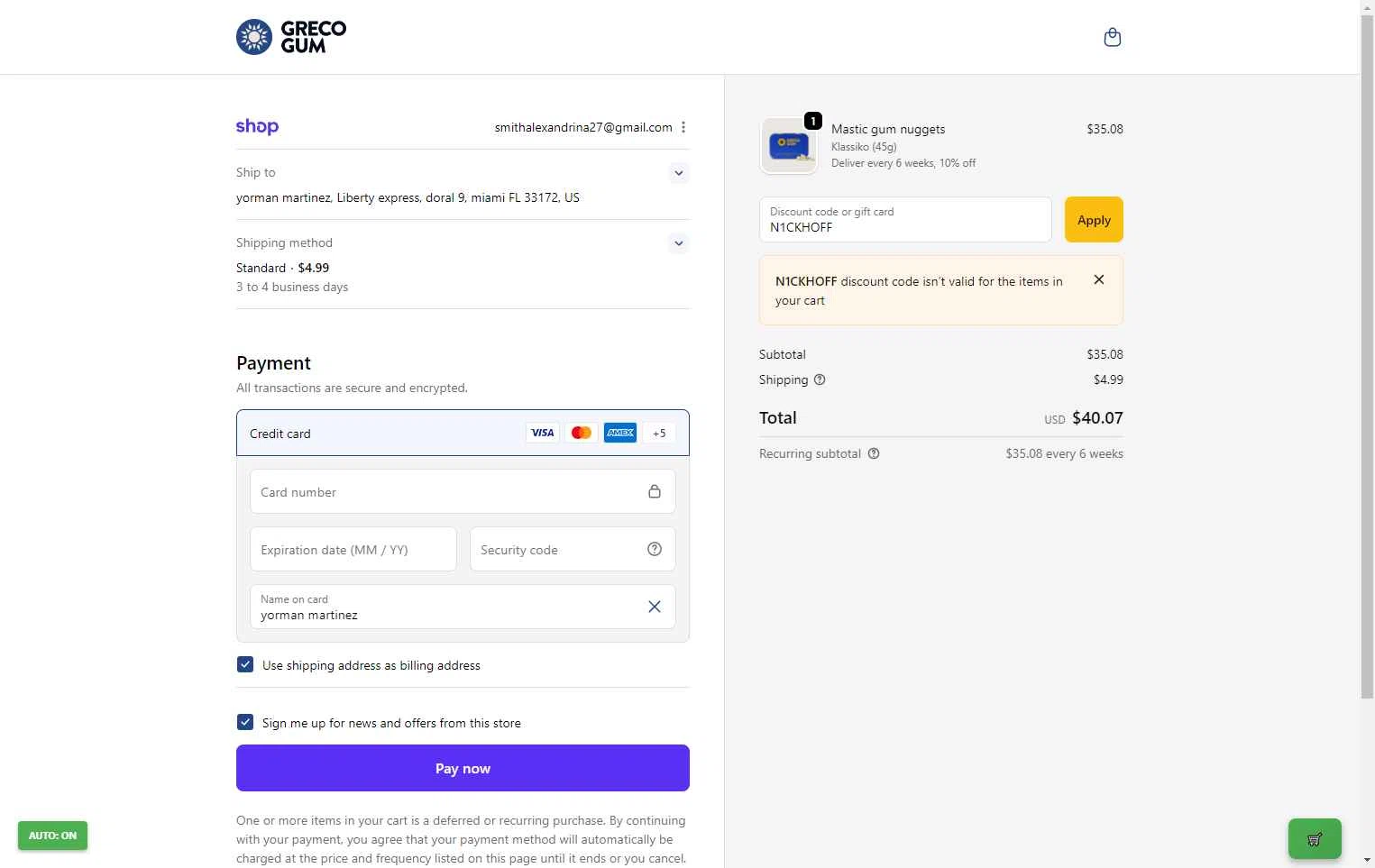Viewport: 1375px width, 868px height.
Task: Open the Shipping info help icon
Action: (820, 379)
